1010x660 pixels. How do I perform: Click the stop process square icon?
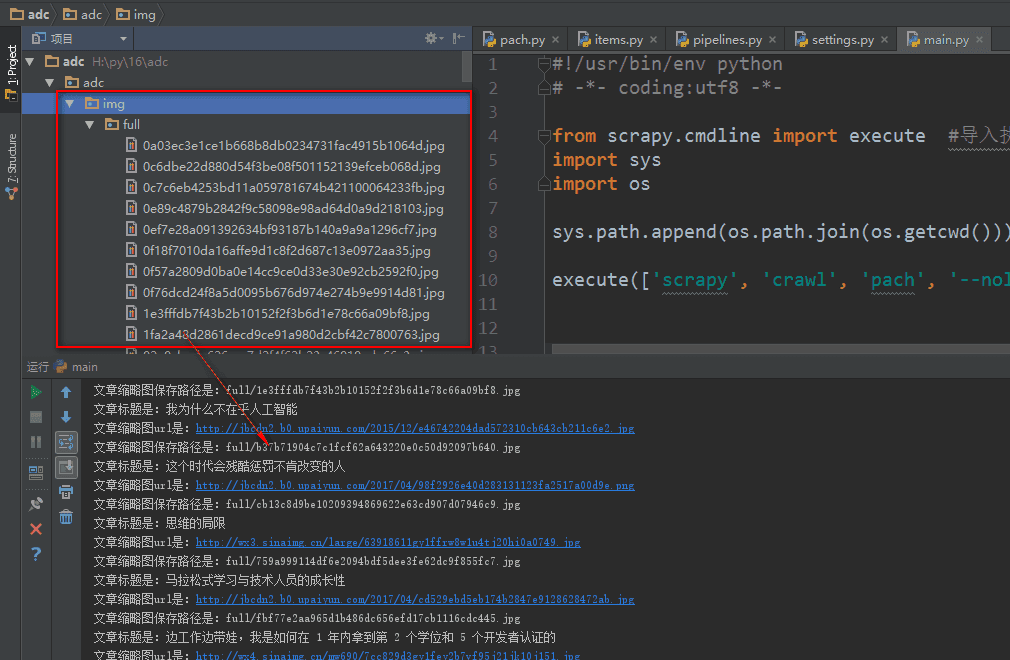click(x=36, y=416)
